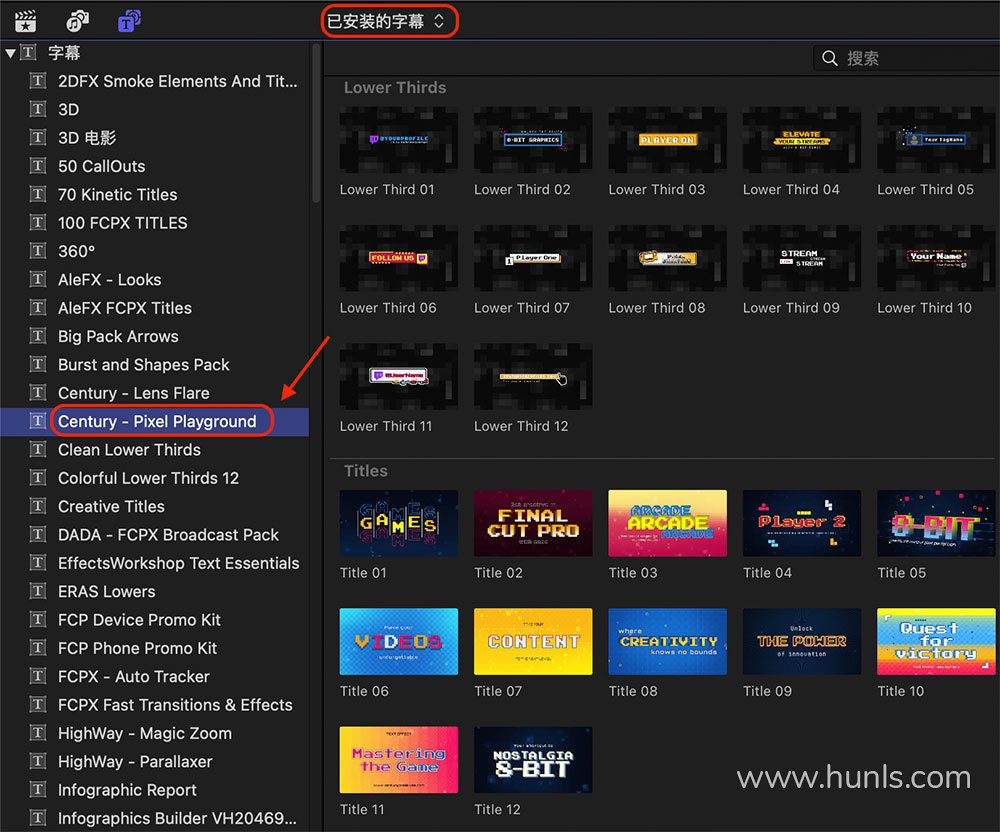This screenshot has height=832, width=1000.
Task: Open FCPX - Auto Tracker category
Action: (x=133, y=676)
